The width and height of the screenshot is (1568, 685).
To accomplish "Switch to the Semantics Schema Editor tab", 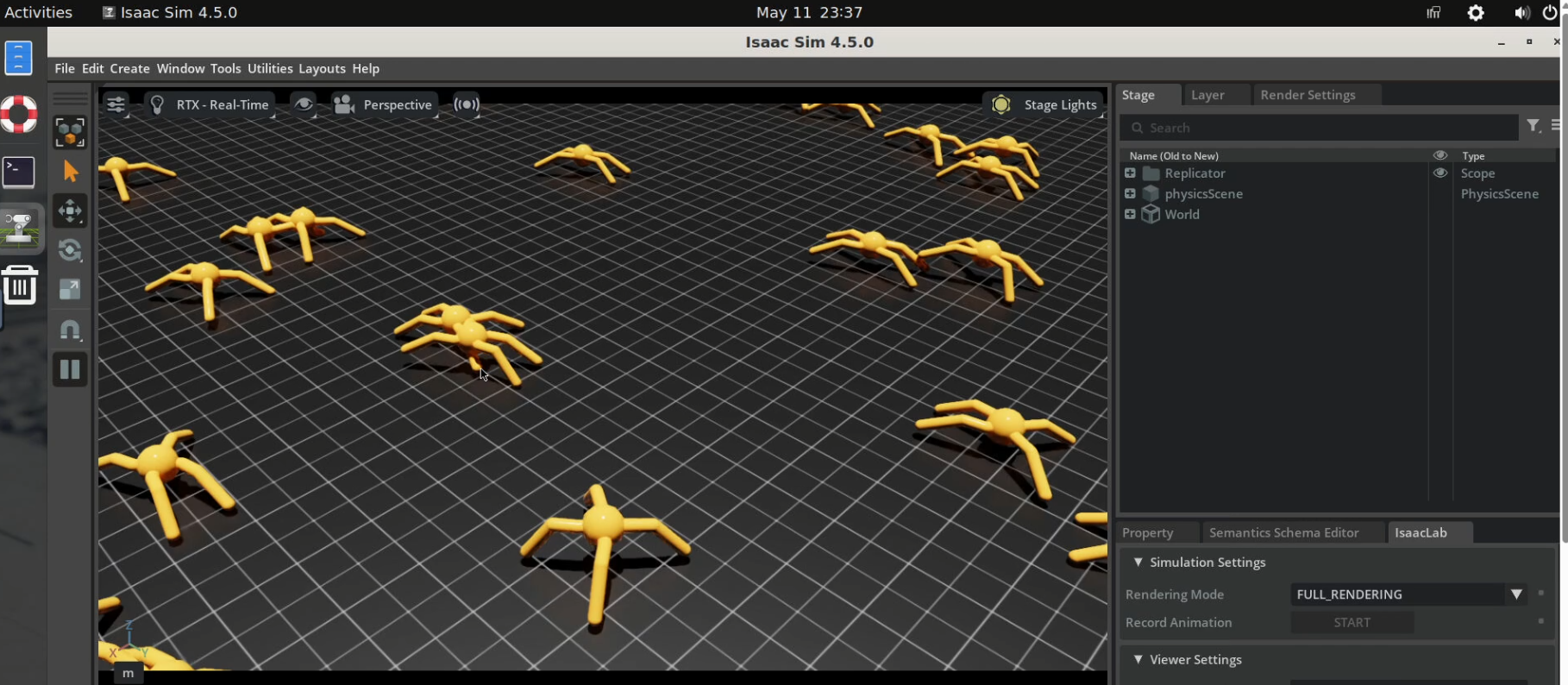I will click(x=1283, y=532).
